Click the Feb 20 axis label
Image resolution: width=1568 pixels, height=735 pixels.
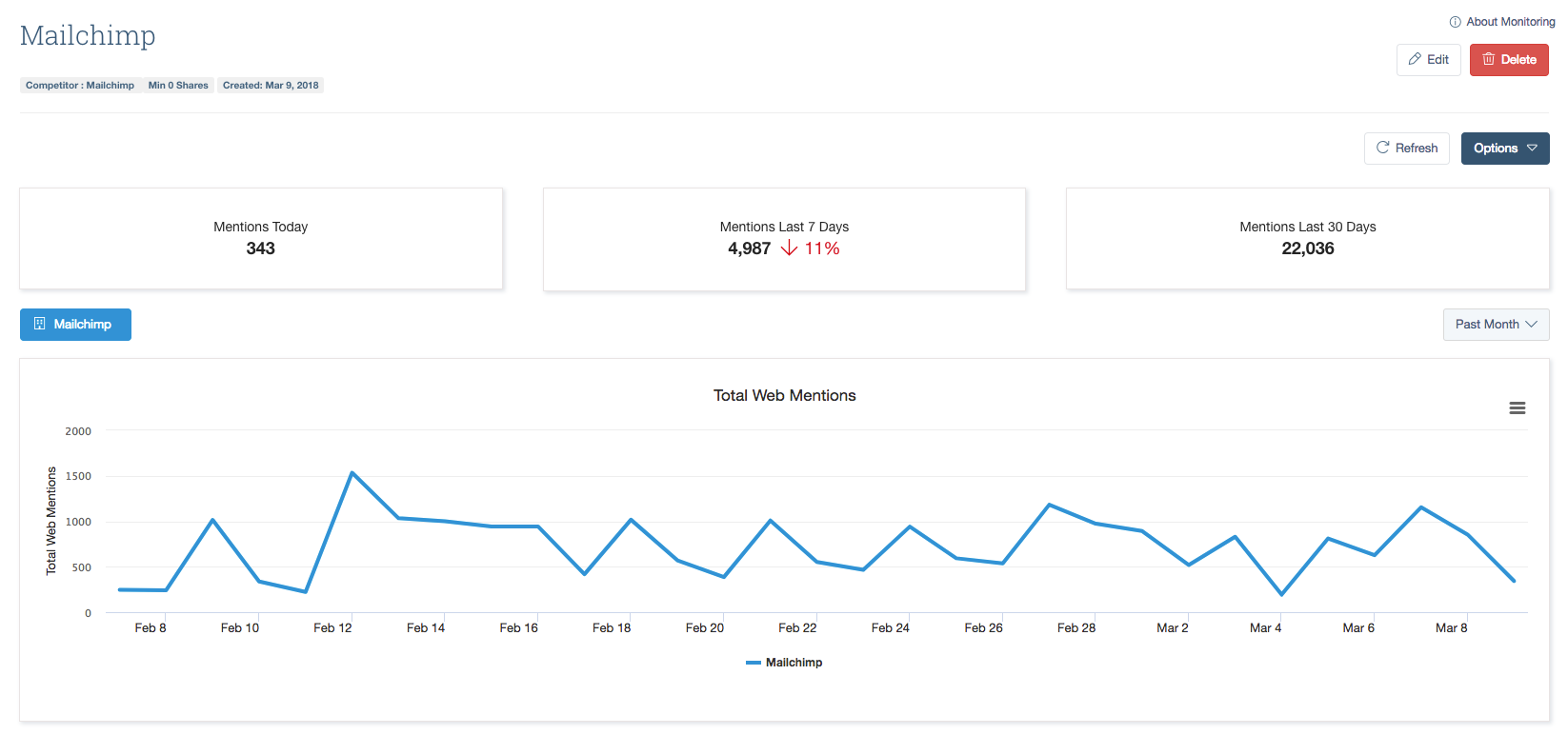705,627
